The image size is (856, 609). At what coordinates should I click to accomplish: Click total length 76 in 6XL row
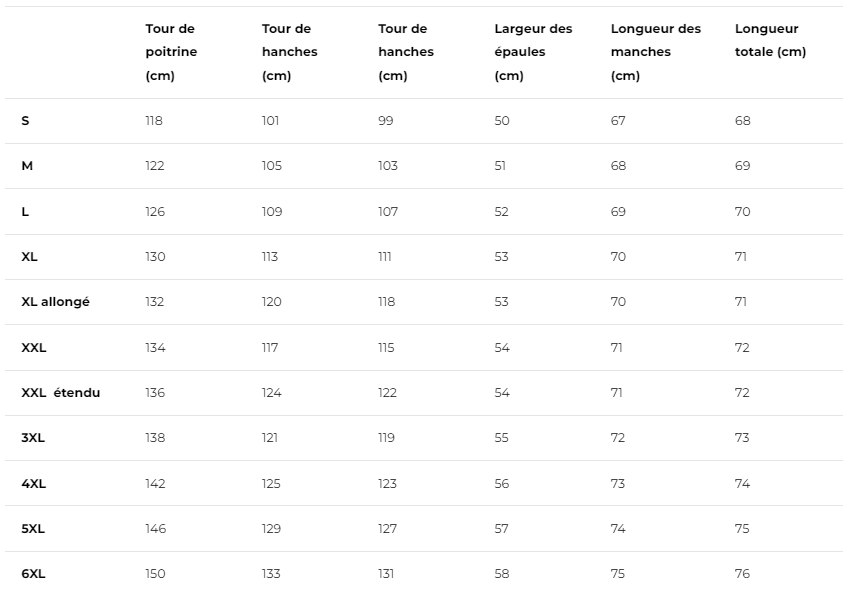pos(742,574)
